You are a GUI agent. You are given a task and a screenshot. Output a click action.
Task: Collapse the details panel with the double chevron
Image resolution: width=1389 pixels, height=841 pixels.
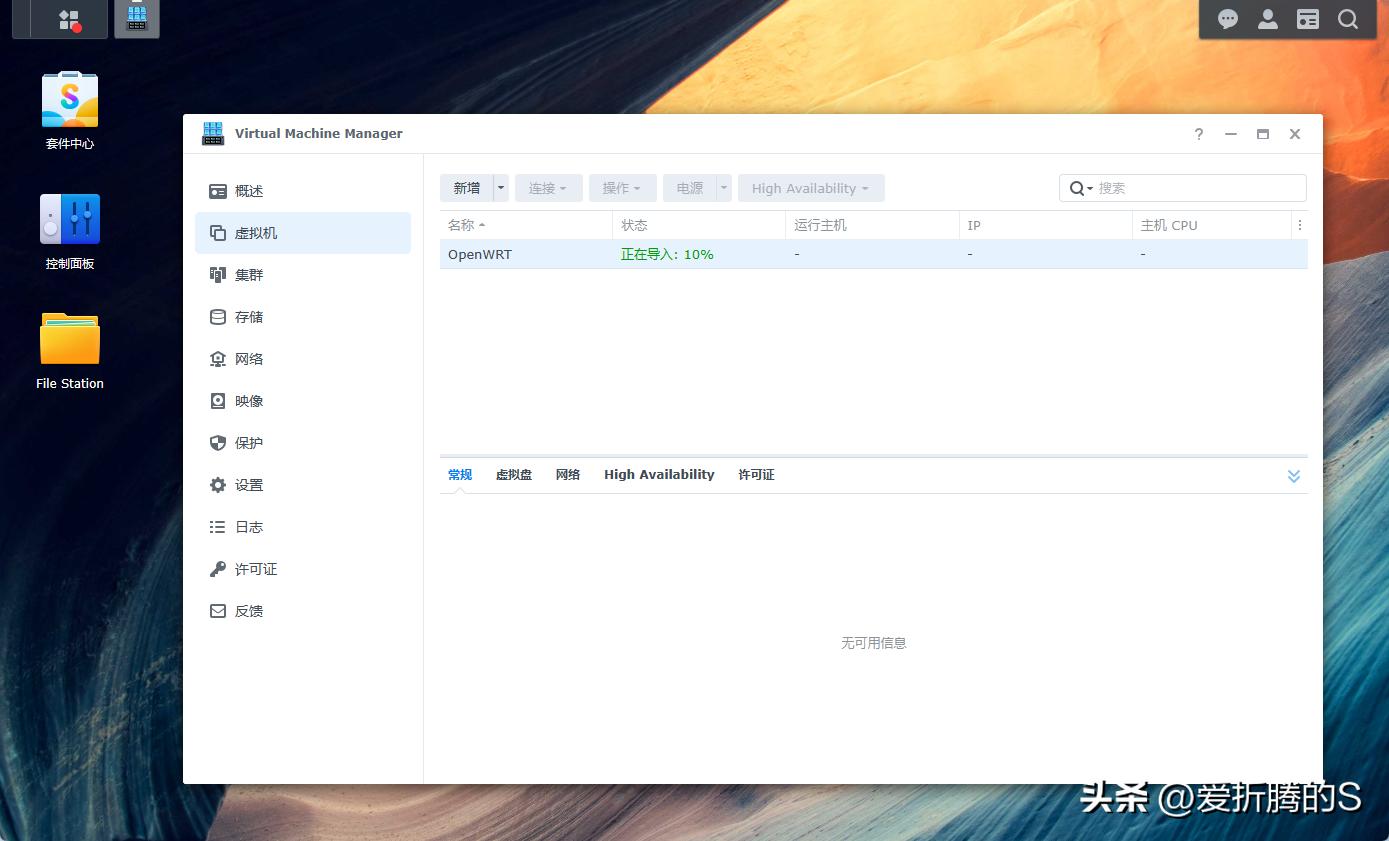click(x=1294, y=475)
